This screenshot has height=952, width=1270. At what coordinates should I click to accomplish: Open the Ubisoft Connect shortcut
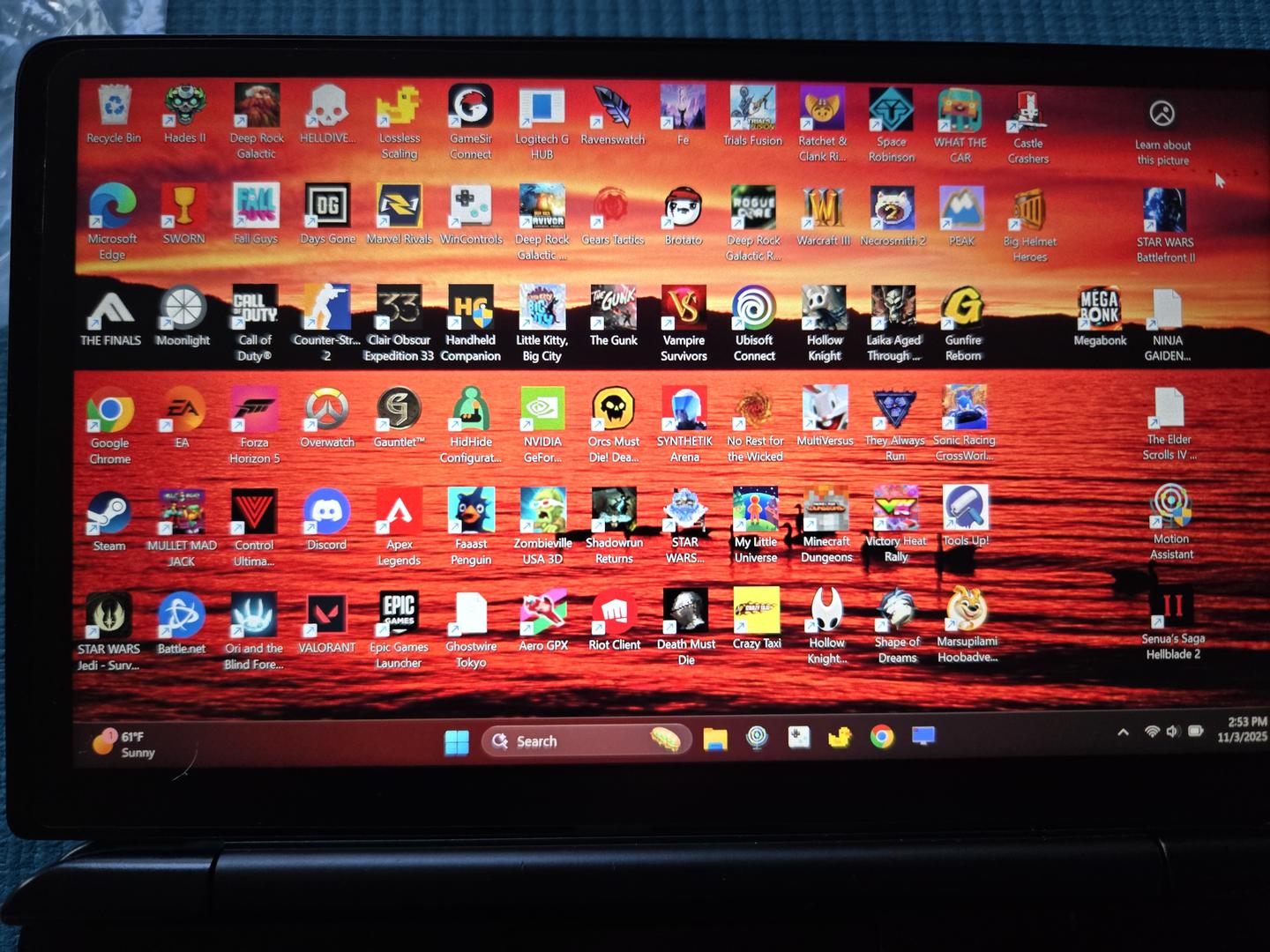755,309
